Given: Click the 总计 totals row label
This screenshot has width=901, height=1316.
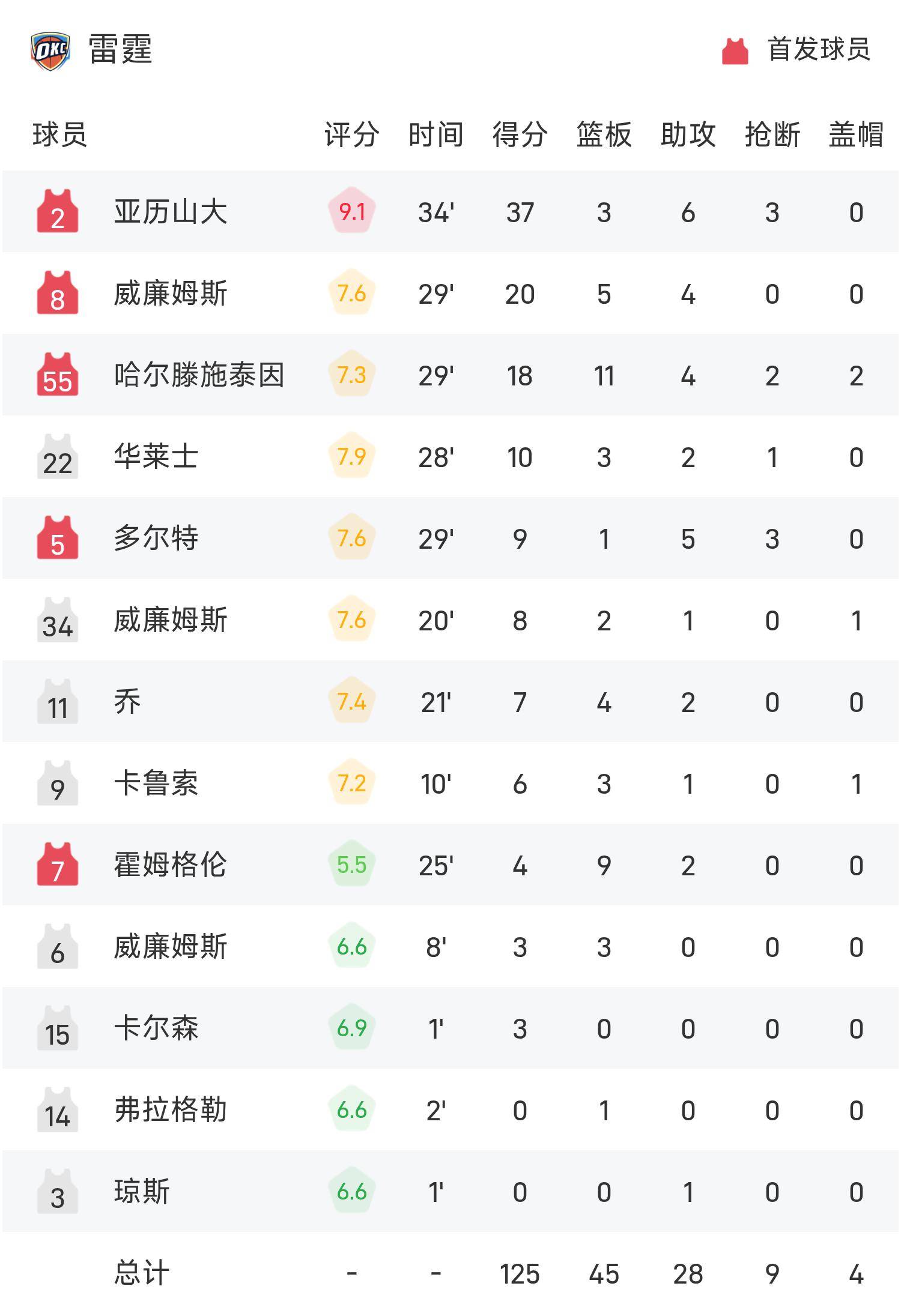Looking at the screenshot, I should coord(142,1273).
